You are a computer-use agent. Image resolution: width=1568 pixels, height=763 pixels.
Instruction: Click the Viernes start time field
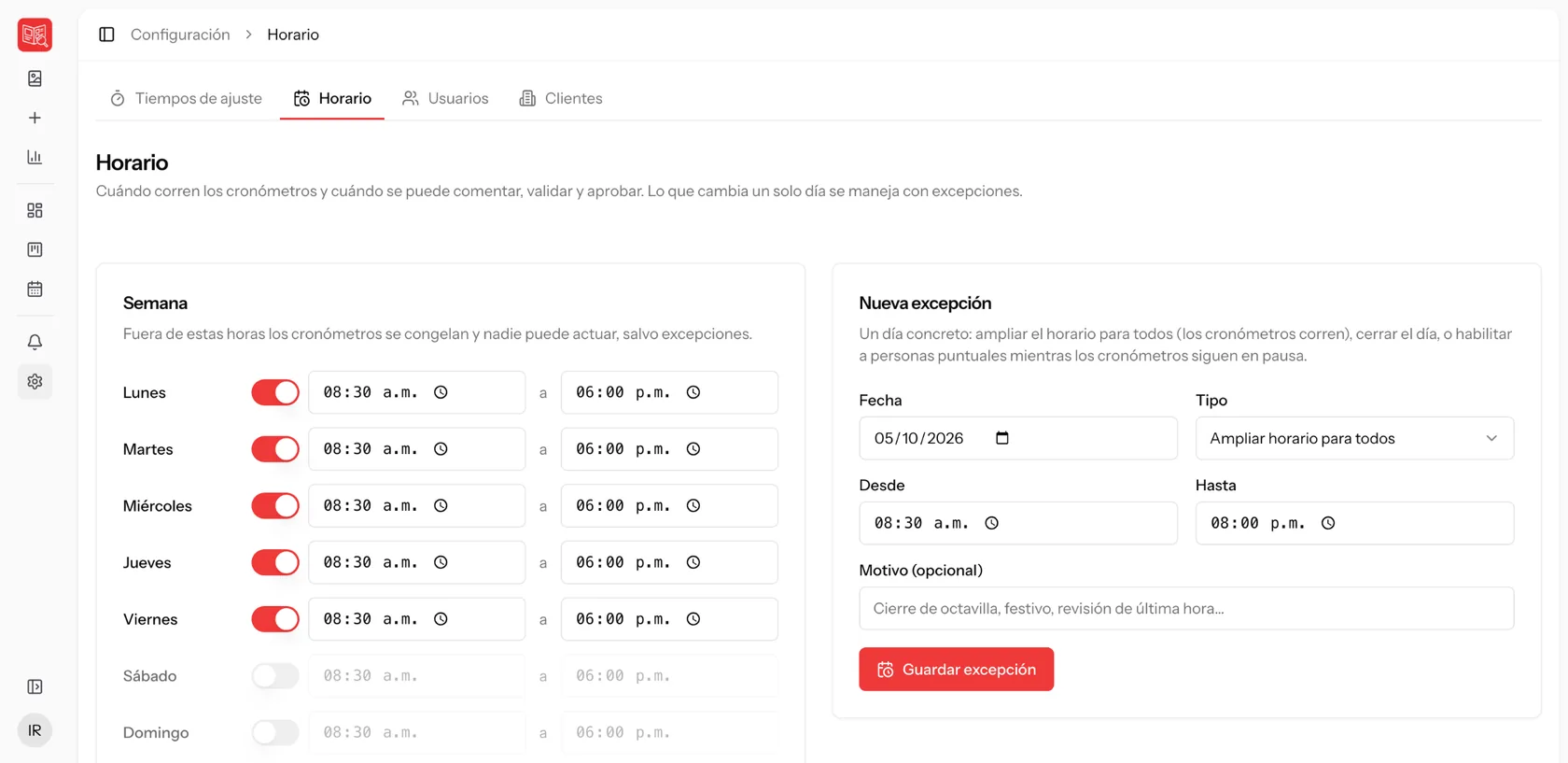click(416, 619)
